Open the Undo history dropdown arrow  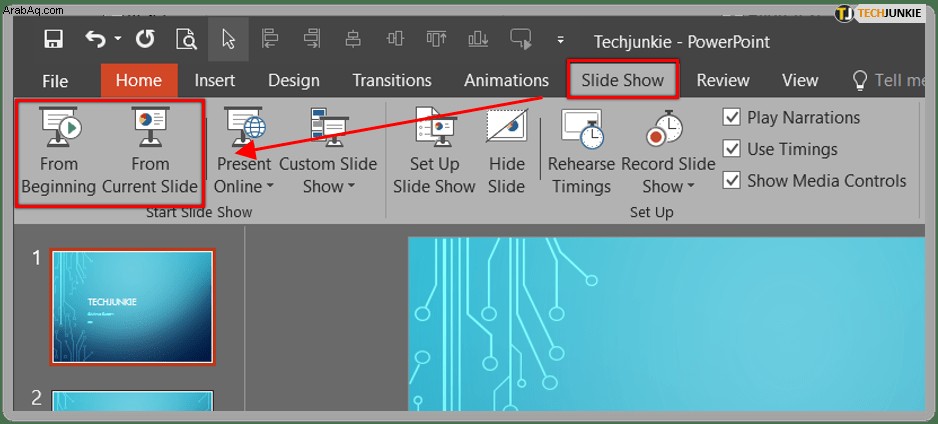click(x=118, y=39)
